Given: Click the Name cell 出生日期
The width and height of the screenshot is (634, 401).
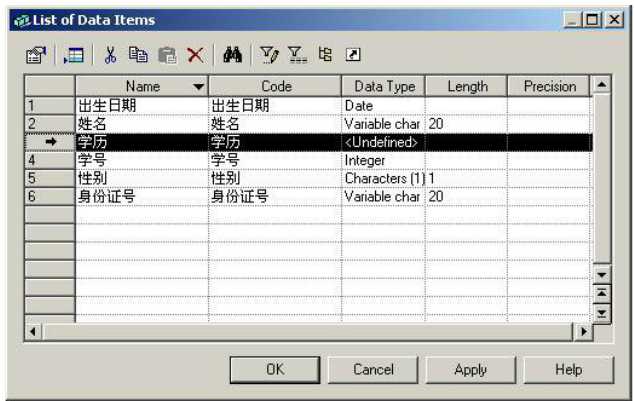Looking at the screenshot, I should tap(142, 106).
